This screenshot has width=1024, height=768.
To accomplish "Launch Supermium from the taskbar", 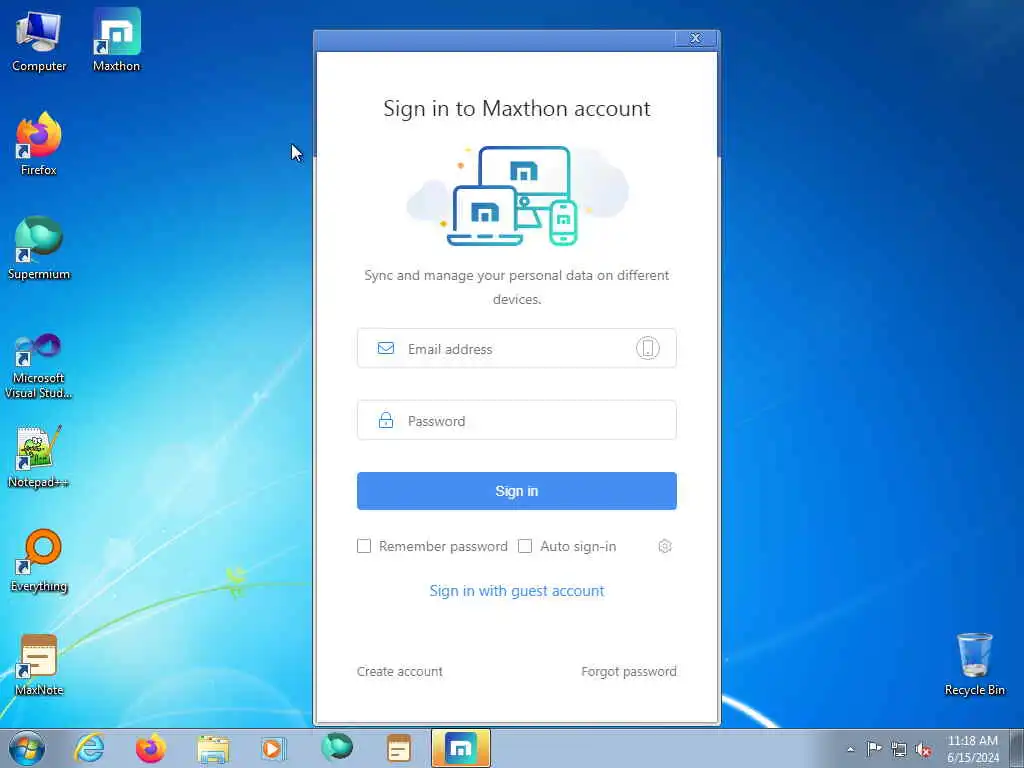I will click(337, 748).
